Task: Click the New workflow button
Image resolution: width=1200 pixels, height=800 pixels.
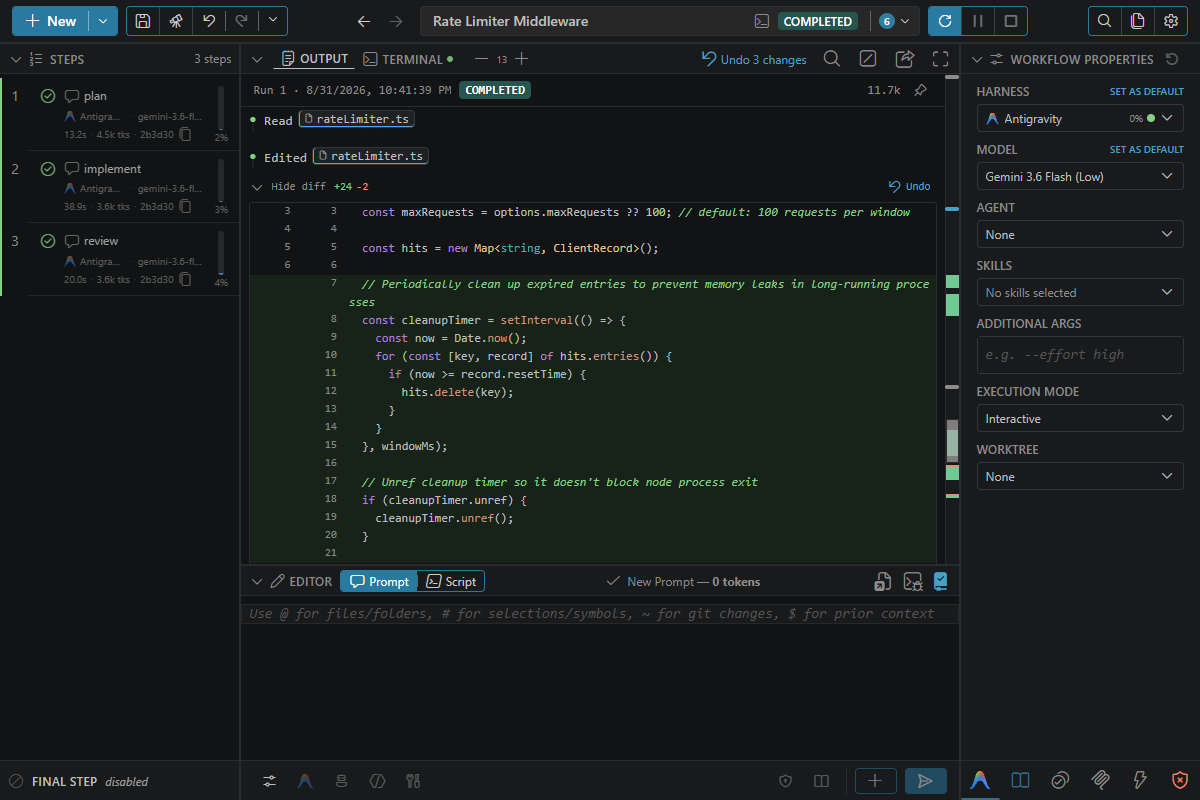Action: 50,21
